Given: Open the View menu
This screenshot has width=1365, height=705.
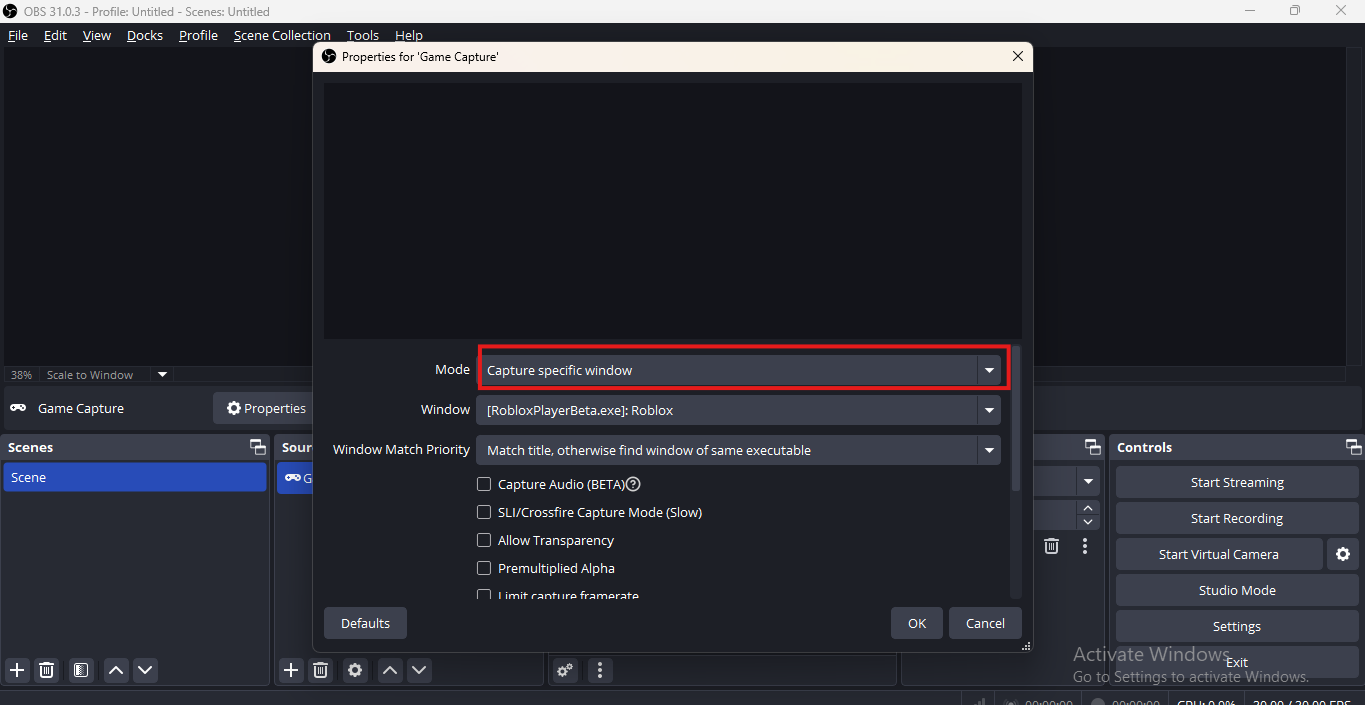Looking at the screenshot, I should [x=97, y=35].
